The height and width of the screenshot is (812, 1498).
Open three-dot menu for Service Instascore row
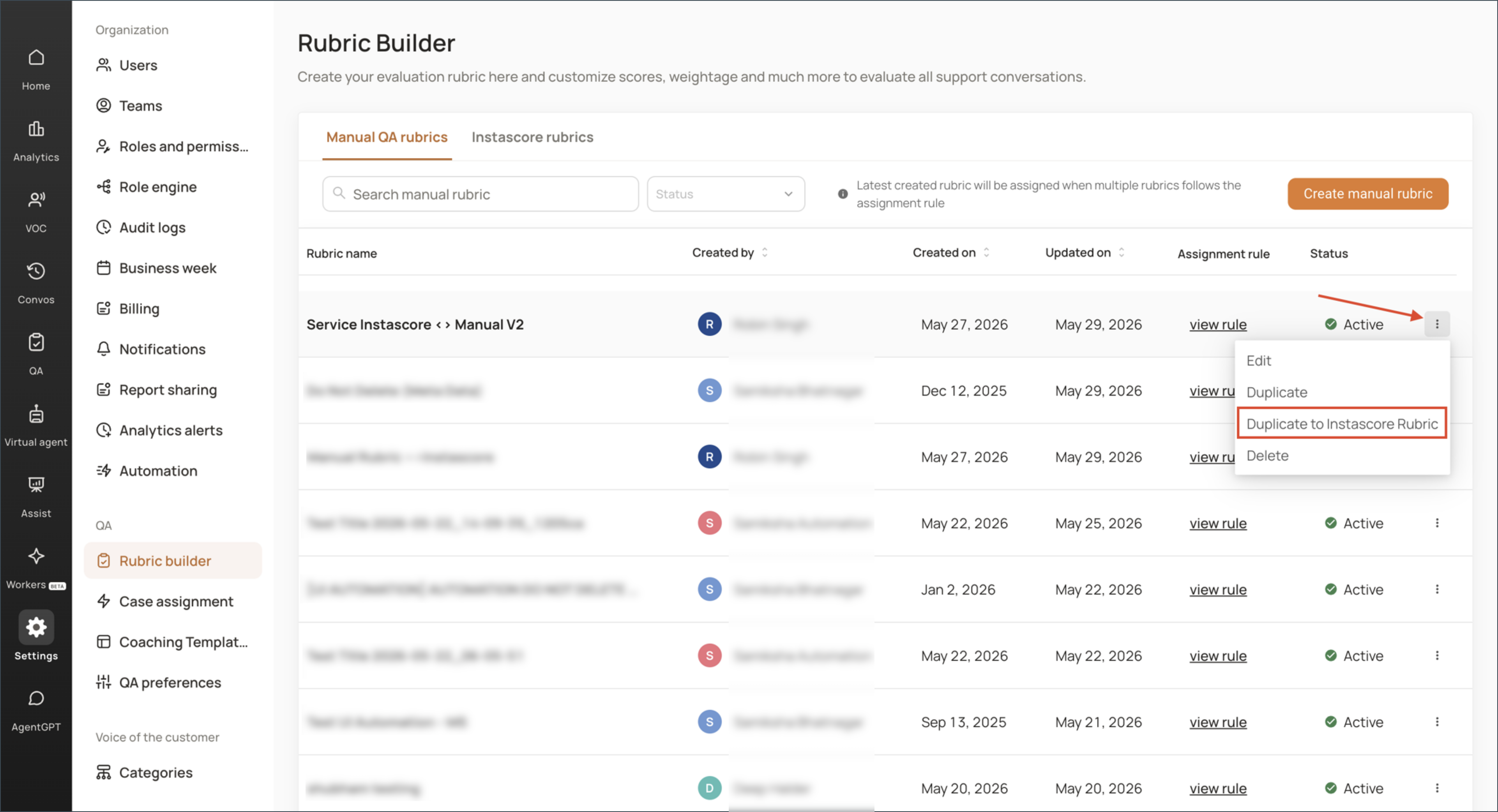1437,324
